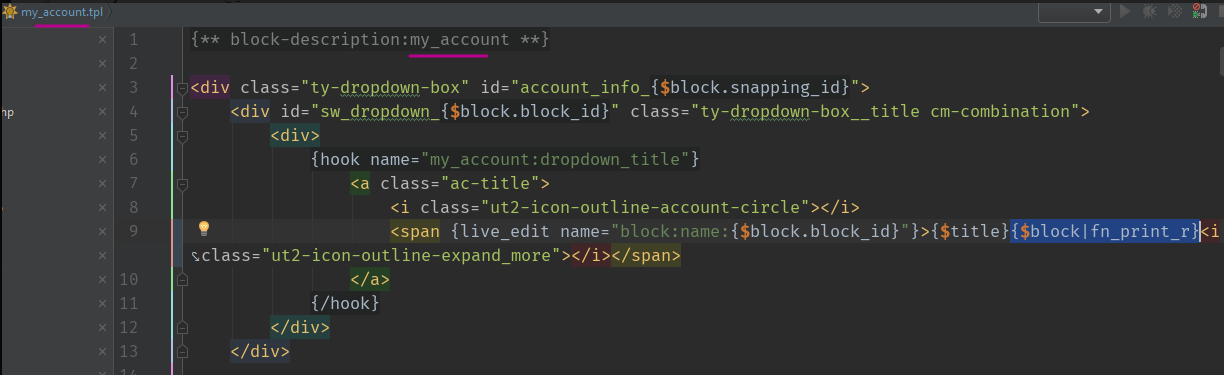Viewport: 1224px width, 375px height.
Task: Click the highlighted {$block|fn_print_r} expression
Action: 1104,232
